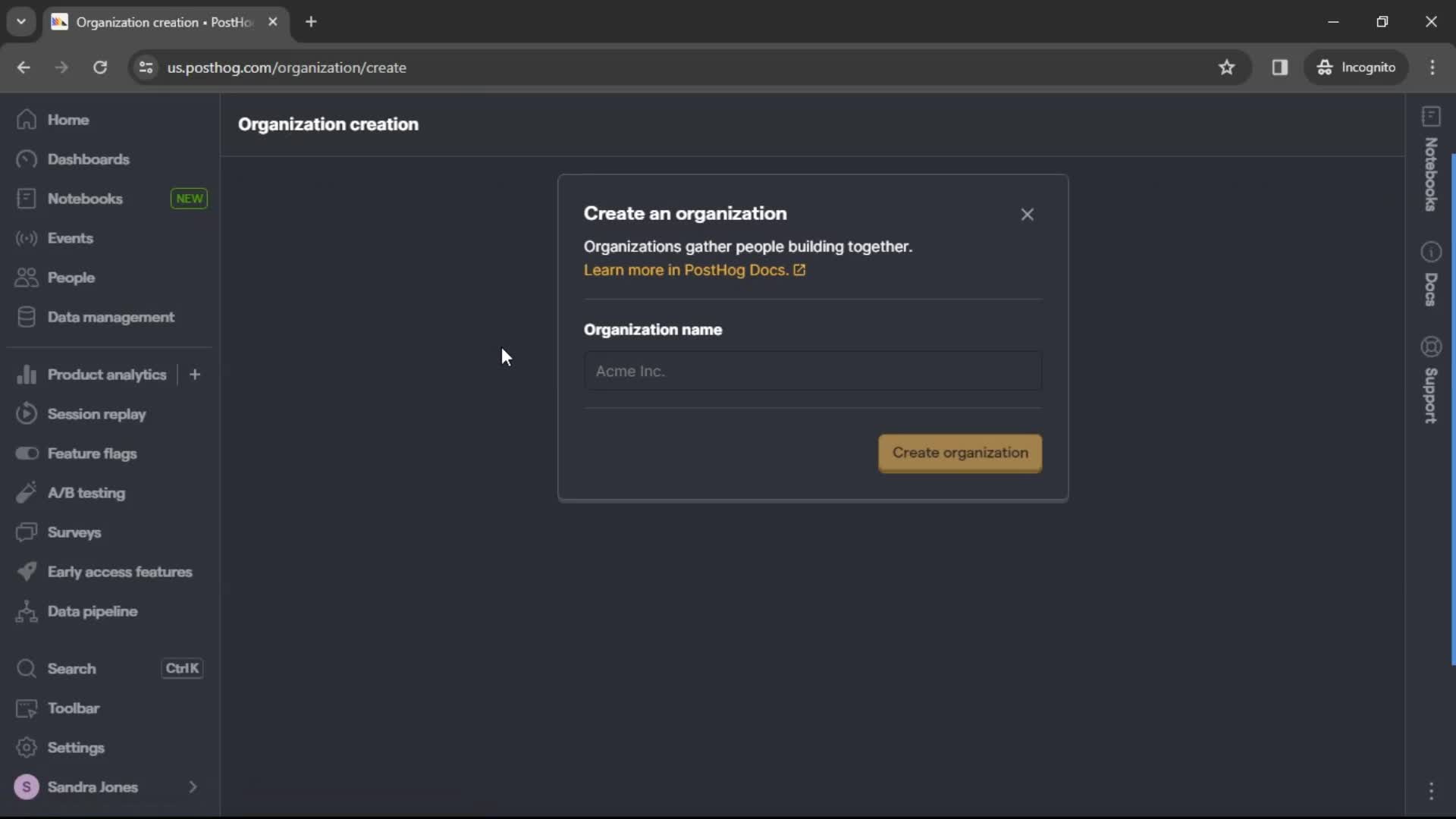Open People section in sidebar
The image size is (1456, 819).
coord(71,277)
